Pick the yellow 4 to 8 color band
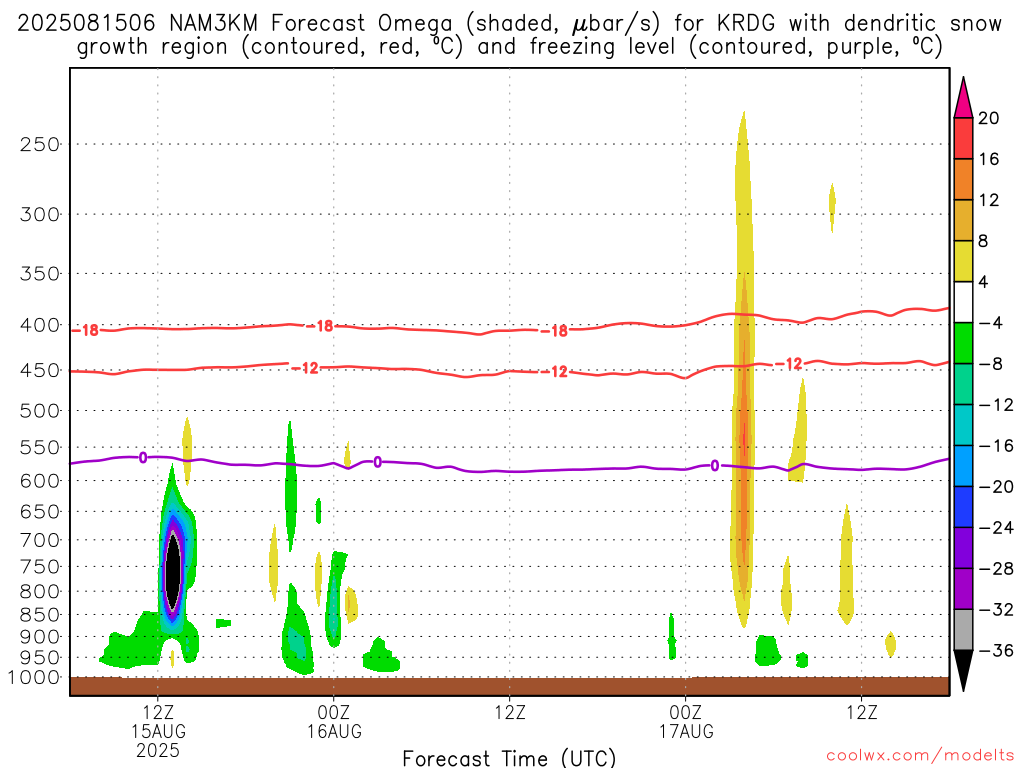Viewport: 1024px width, 768px height. (963, 261)
